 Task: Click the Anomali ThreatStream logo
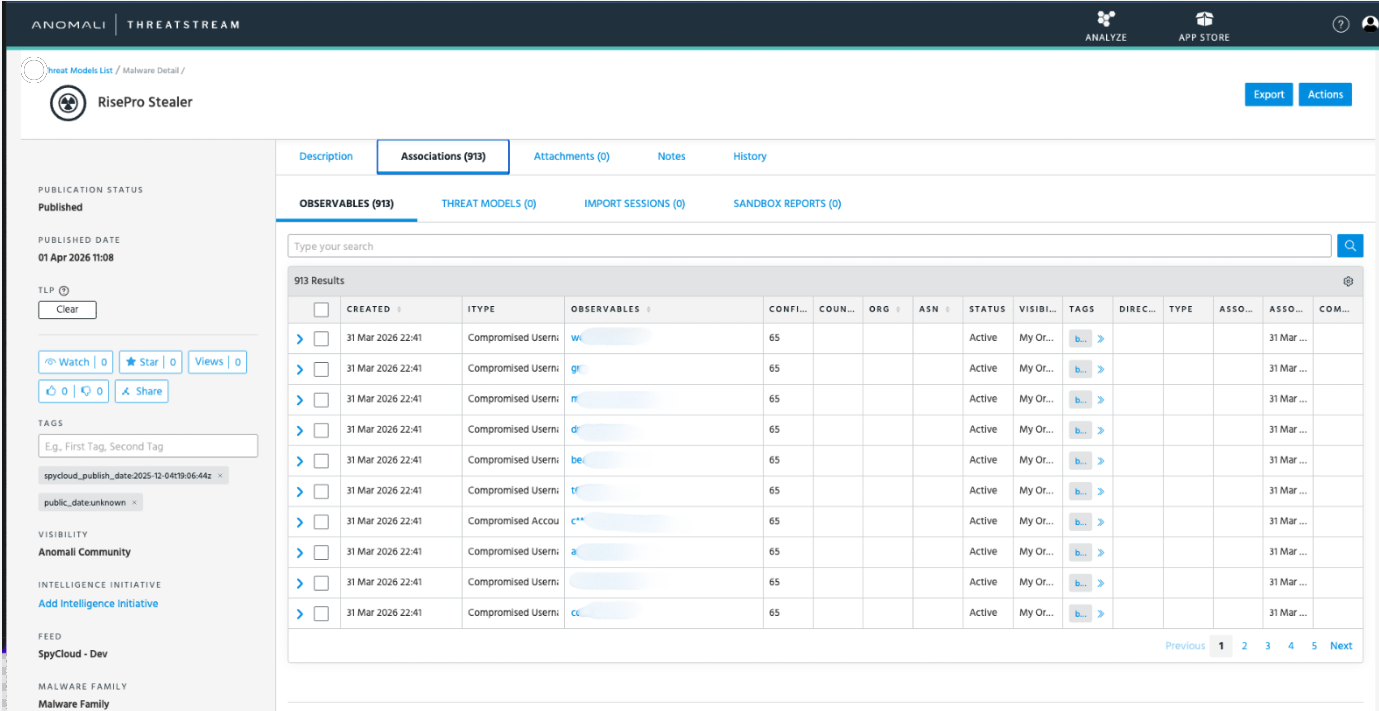136,25
